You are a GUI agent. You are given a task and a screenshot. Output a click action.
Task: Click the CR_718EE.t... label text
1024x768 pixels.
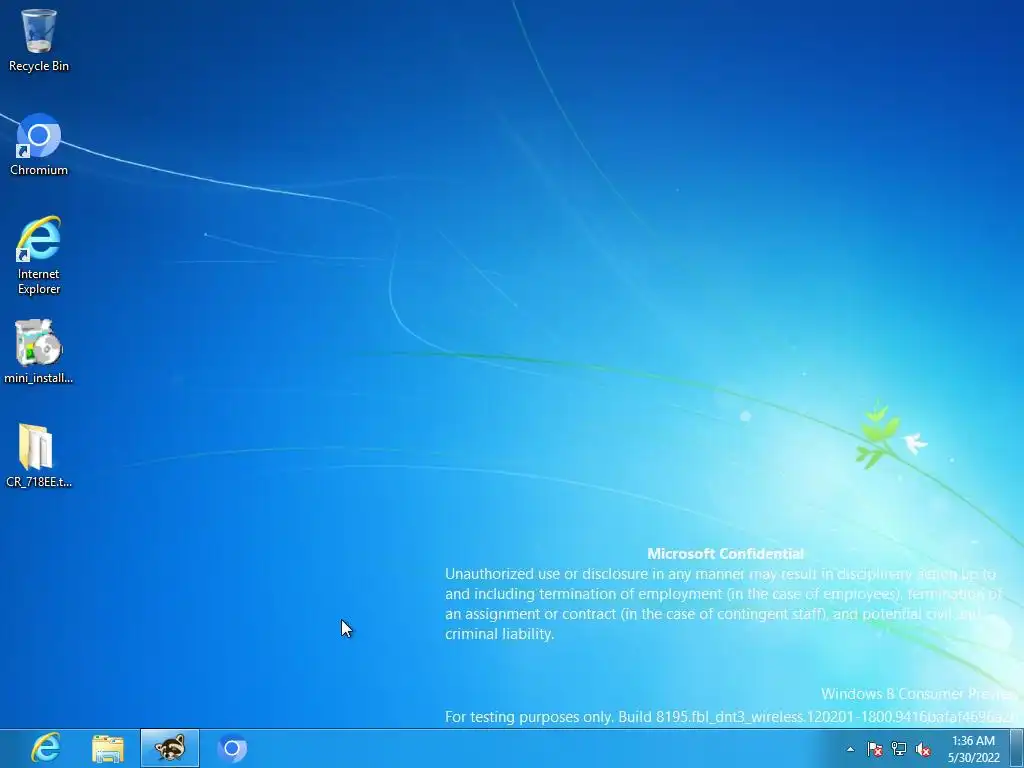[x=39, y=482]
